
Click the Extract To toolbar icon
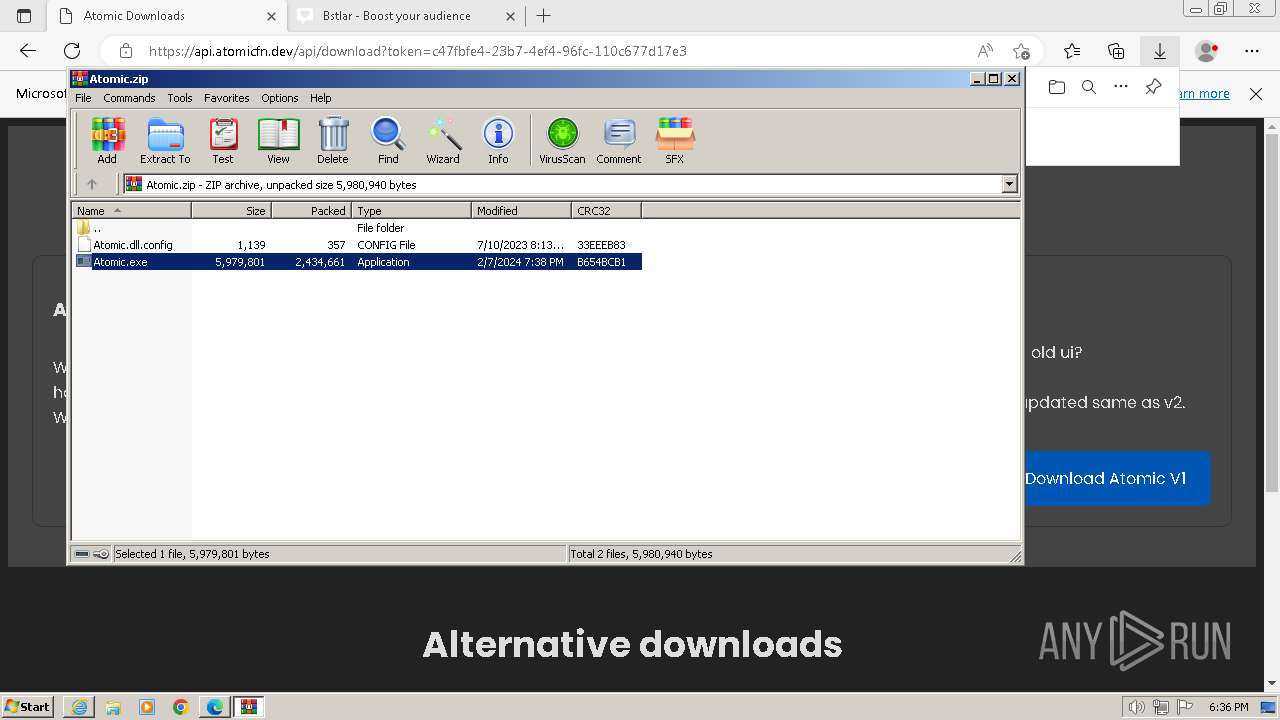165,140
